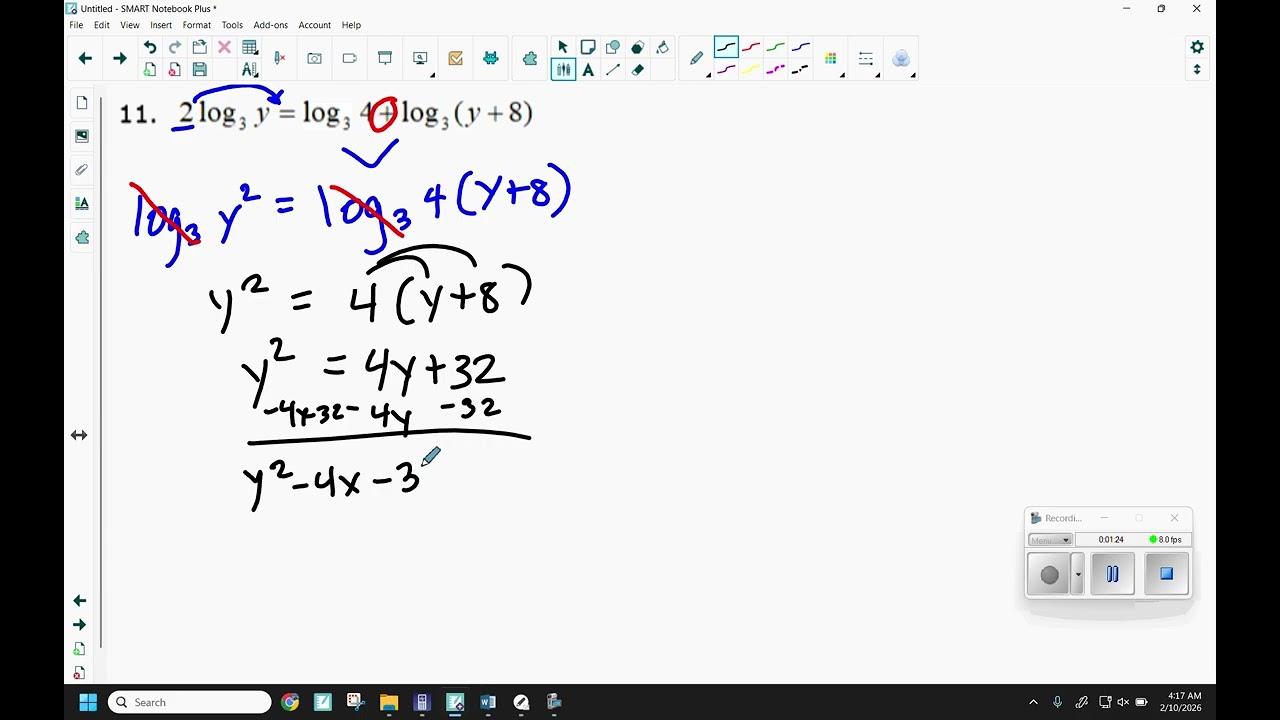This screenshot has width=1280, height=720.
Task: Pause the screen recording
Action: click(x=1112, y=574)
